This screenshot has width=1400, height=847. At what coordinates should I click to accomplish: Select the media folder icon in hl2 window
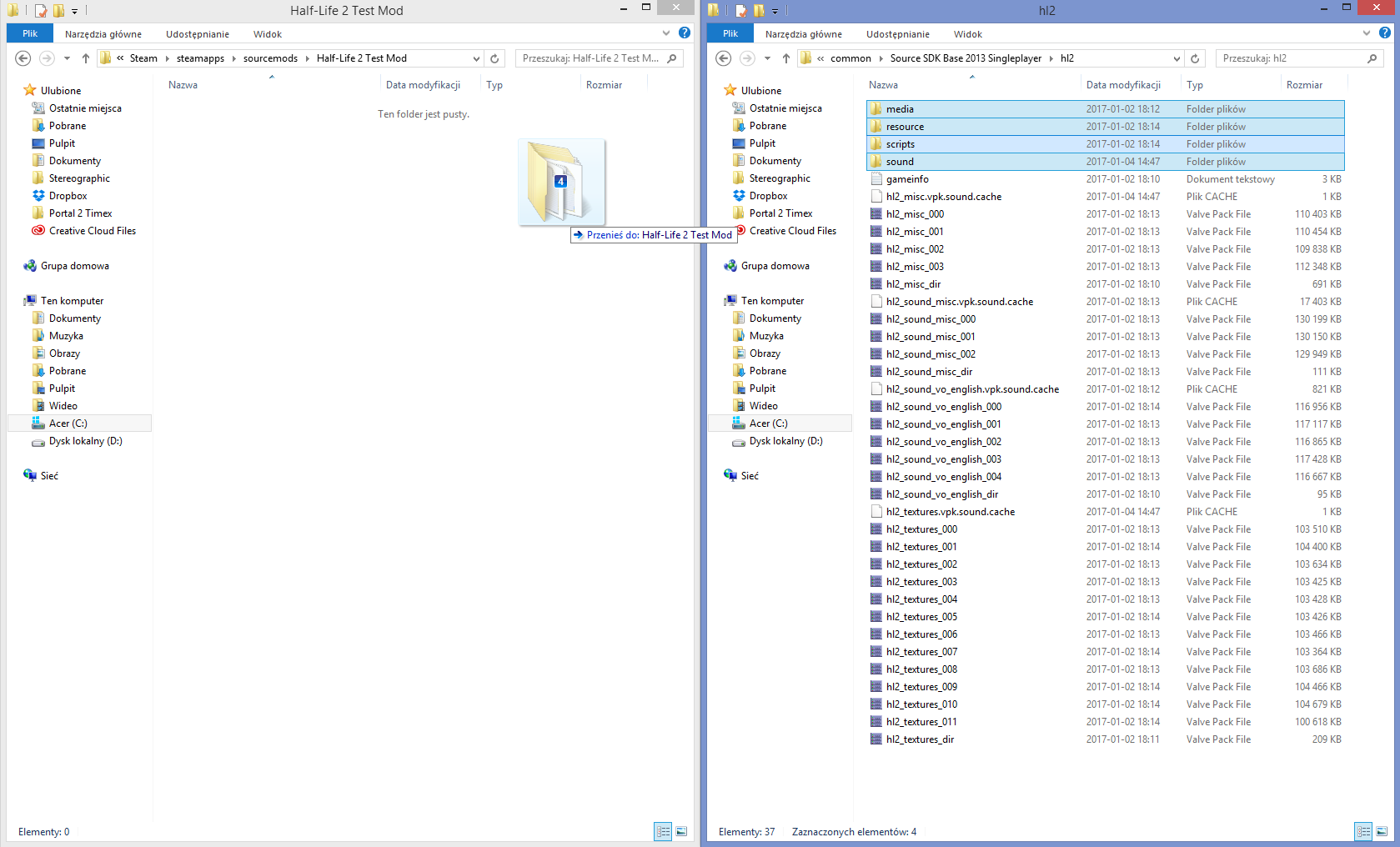pyautogui.click(x=876, y=109)
